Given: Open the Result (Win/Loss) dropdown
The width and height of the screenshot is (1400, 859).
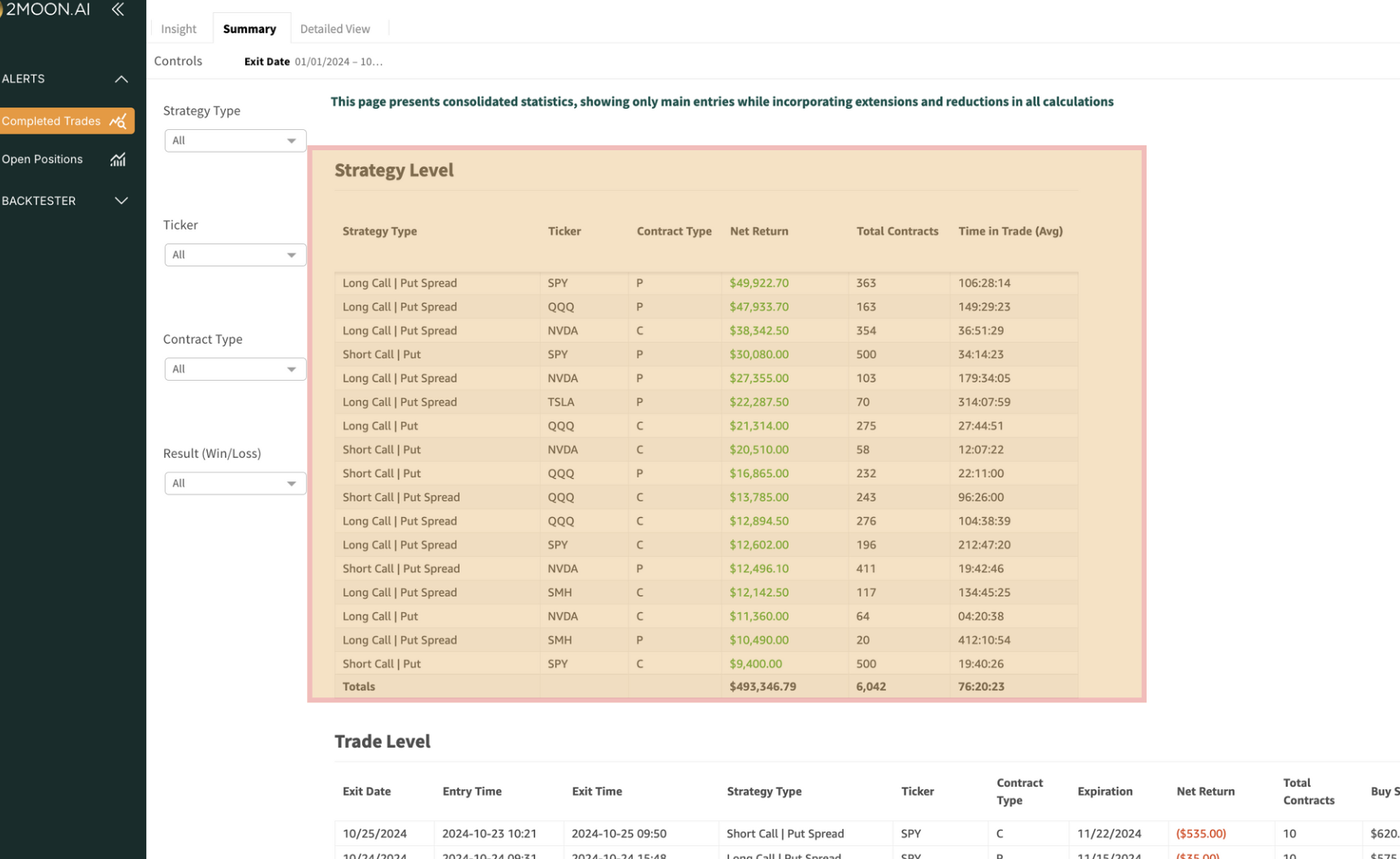Looking at the screenshot, I should pyautogui.click(x=235, y=484).
